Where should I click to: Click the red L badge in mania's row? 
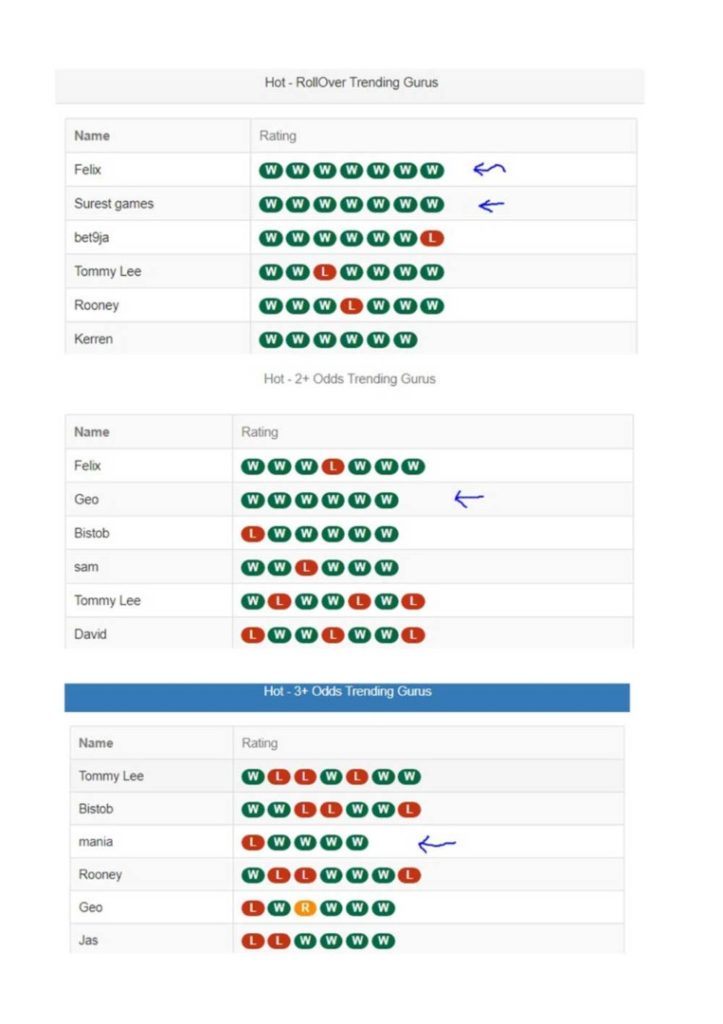[x=253, y=842]
